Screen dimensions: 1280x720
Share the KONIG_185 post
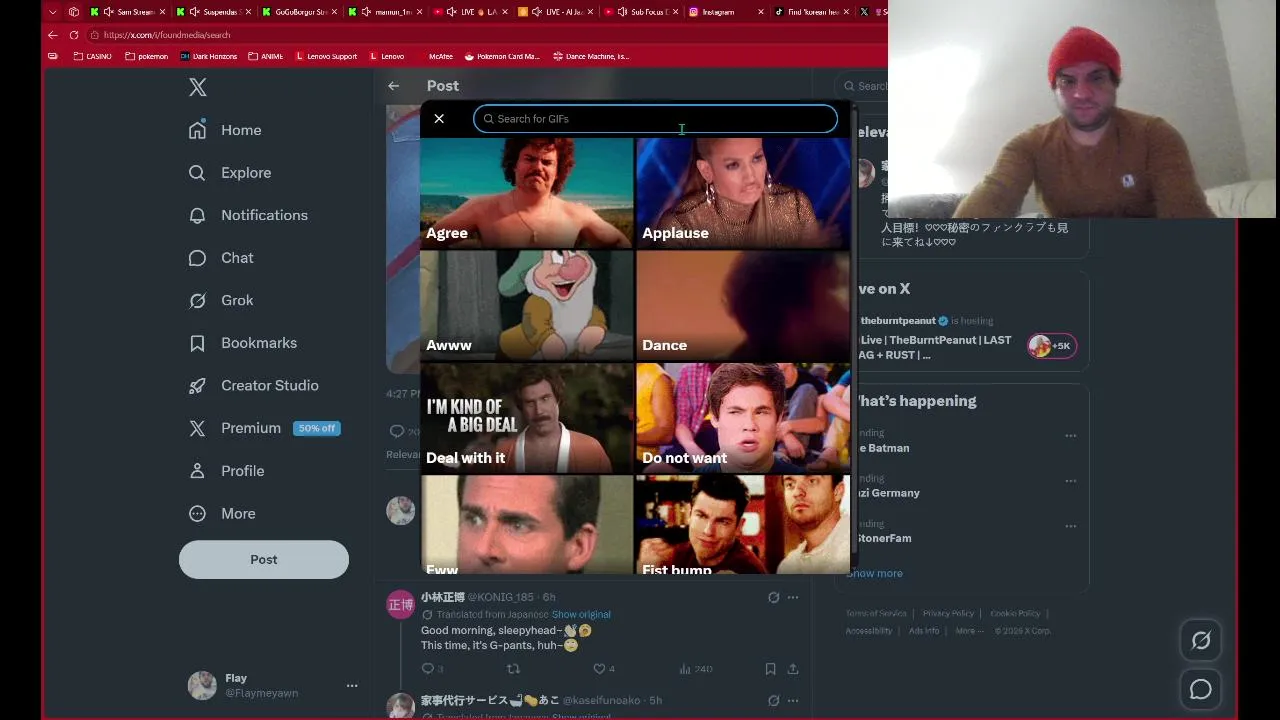pyautogui.click(x=793, y=668)
